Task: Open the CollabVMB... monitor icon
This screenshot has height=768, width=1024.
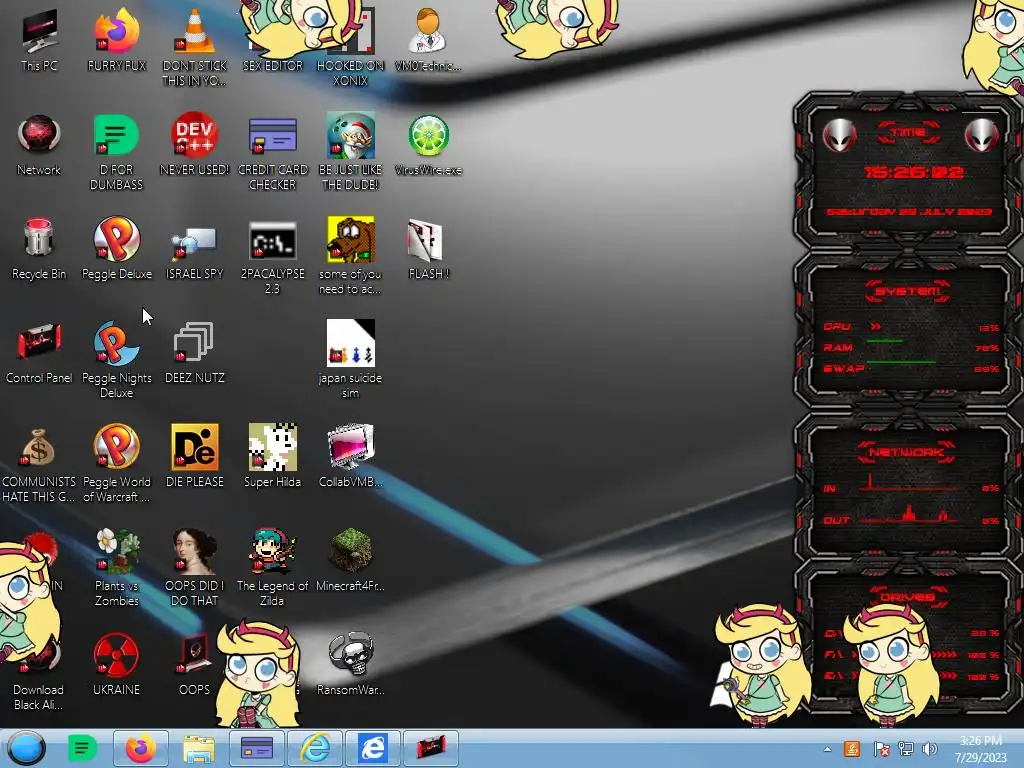Action: 350,457
